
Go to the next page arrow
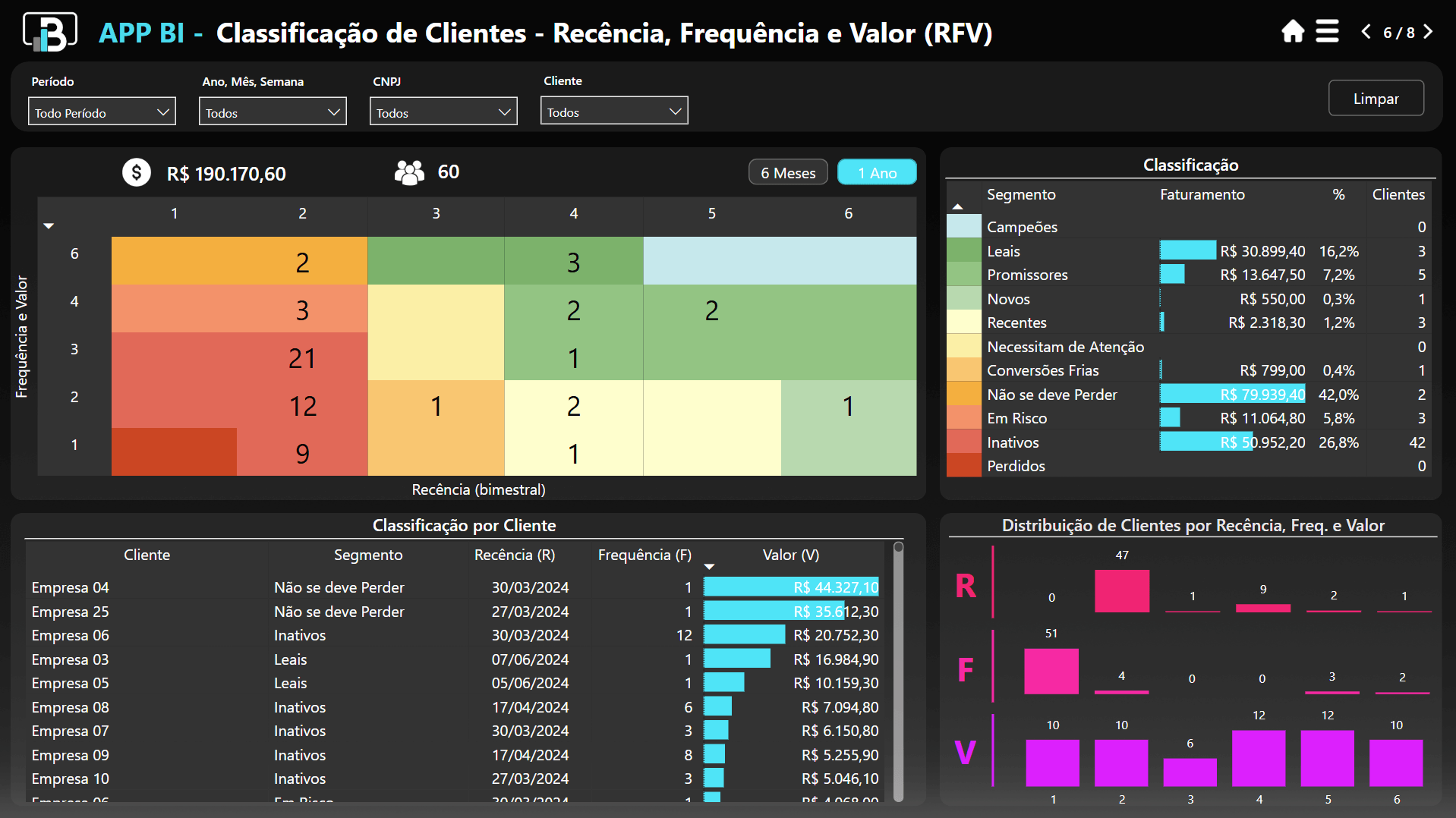point(1428,32)
